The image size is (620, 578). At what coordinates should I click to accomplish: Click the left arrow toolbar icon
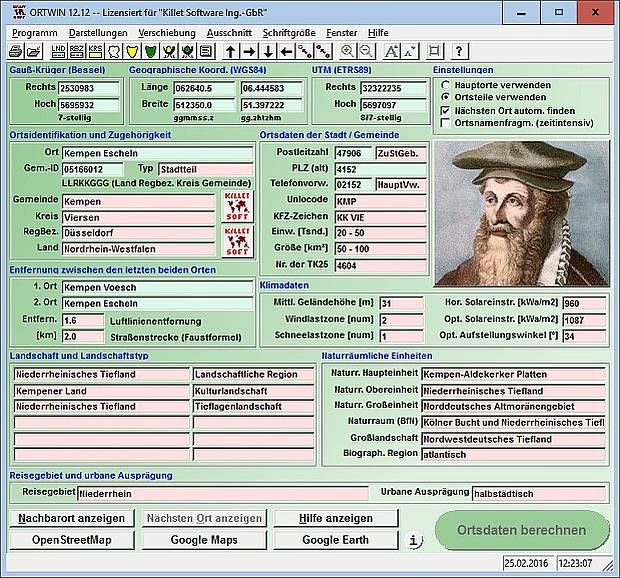point(287,51)
